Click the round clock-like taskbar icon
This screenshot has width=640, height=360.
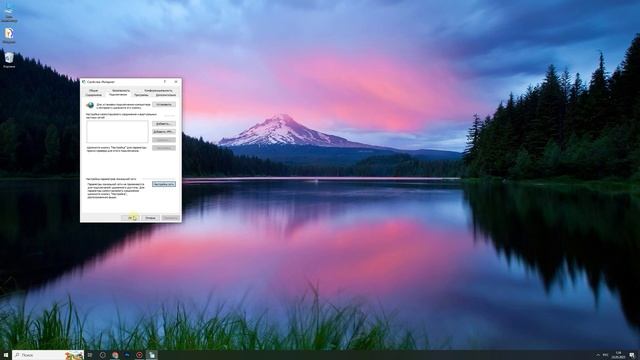pos(102,355)
